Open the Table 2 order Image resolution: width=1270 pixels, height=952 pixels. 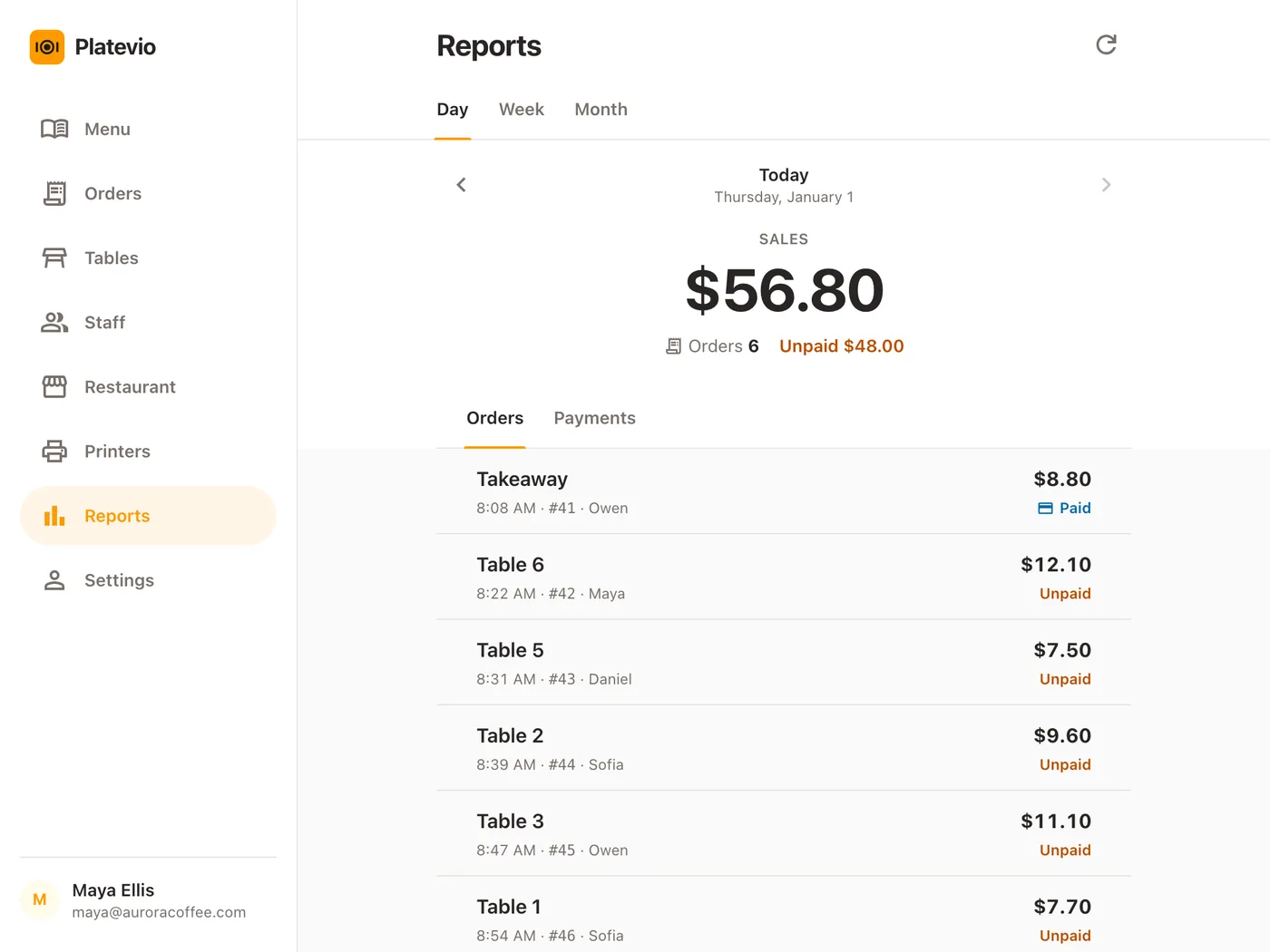(x=784, y=748)
